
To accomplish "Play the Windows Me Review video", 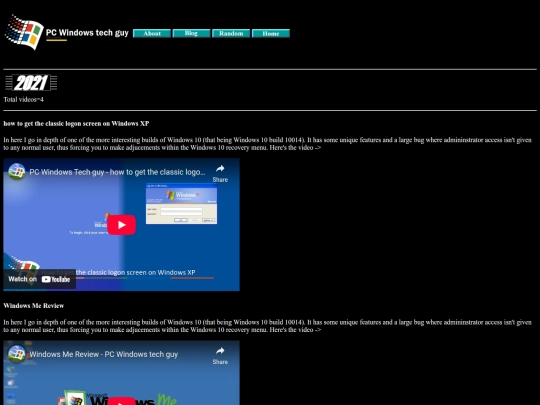I will pos(122,402).
